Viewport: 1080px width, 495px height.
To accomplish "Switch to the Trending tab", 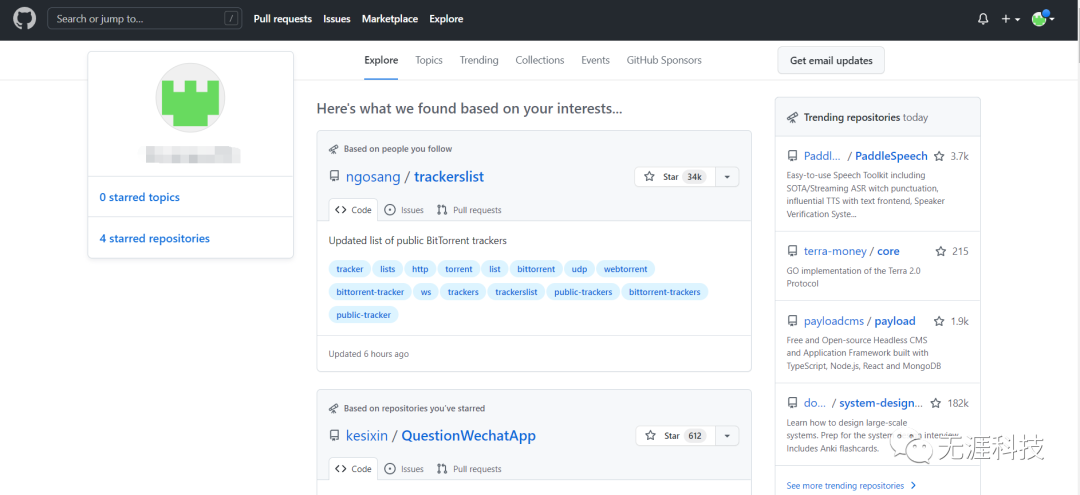I will [x=479, y=61].
